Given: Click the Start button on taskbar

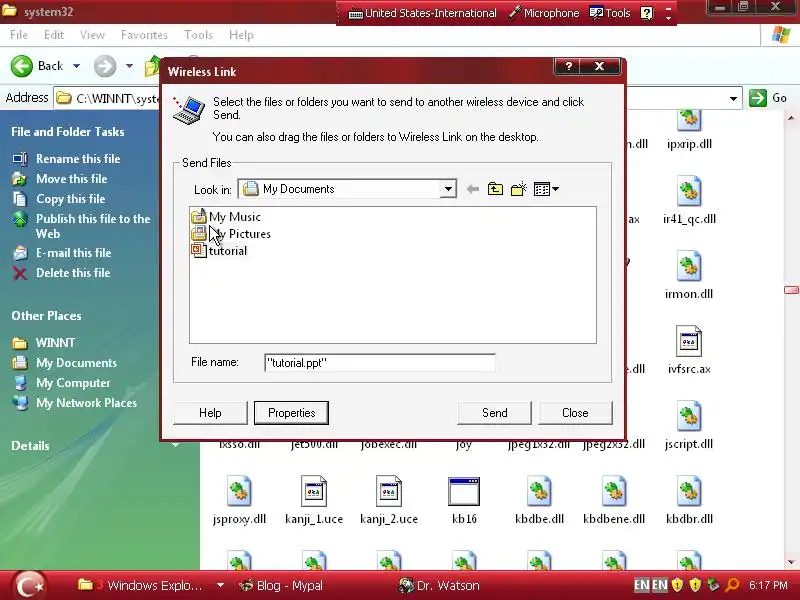Looking at the screenshot, I should [x=29, y=585].
